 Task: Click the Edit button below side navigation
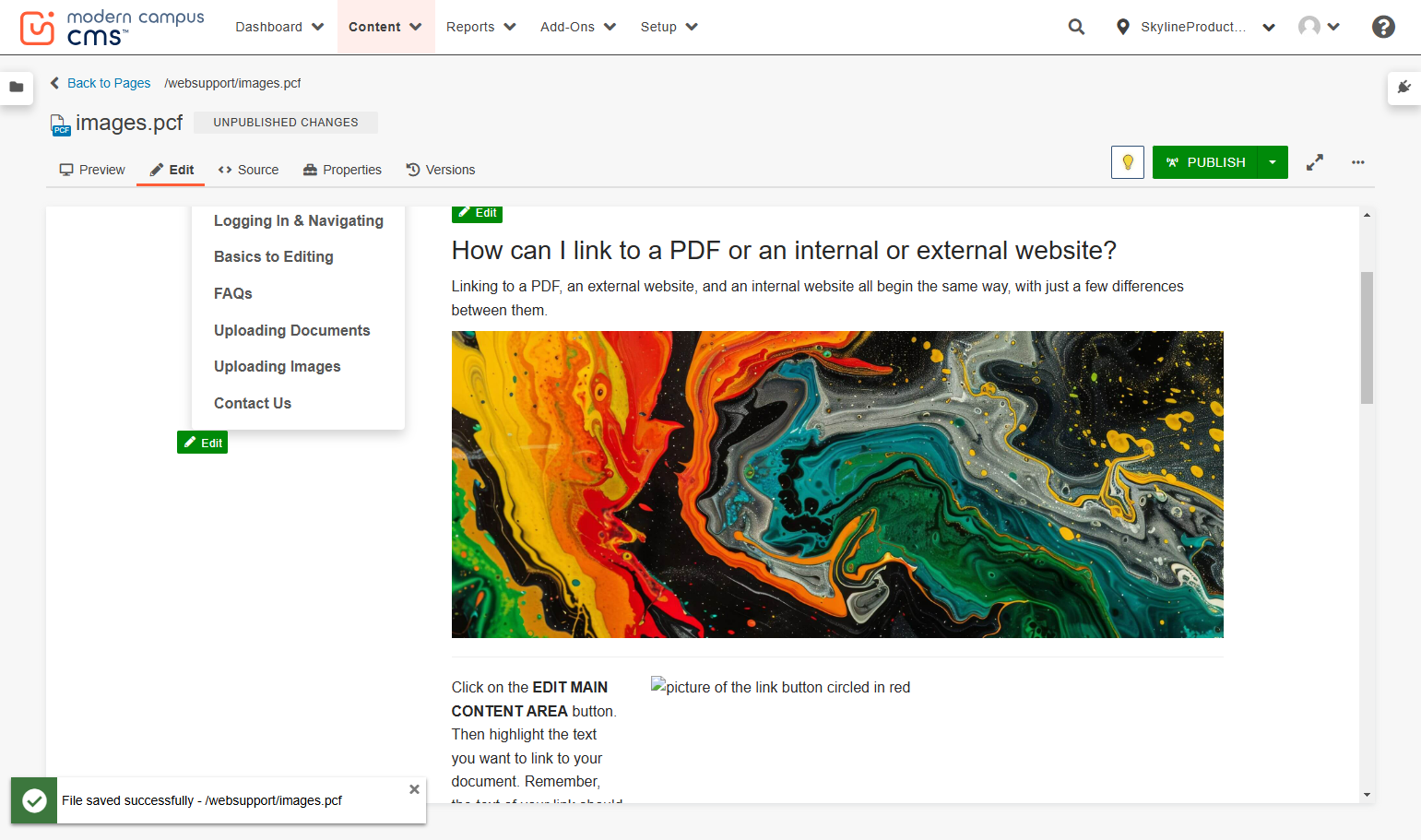tap(202, 443)
